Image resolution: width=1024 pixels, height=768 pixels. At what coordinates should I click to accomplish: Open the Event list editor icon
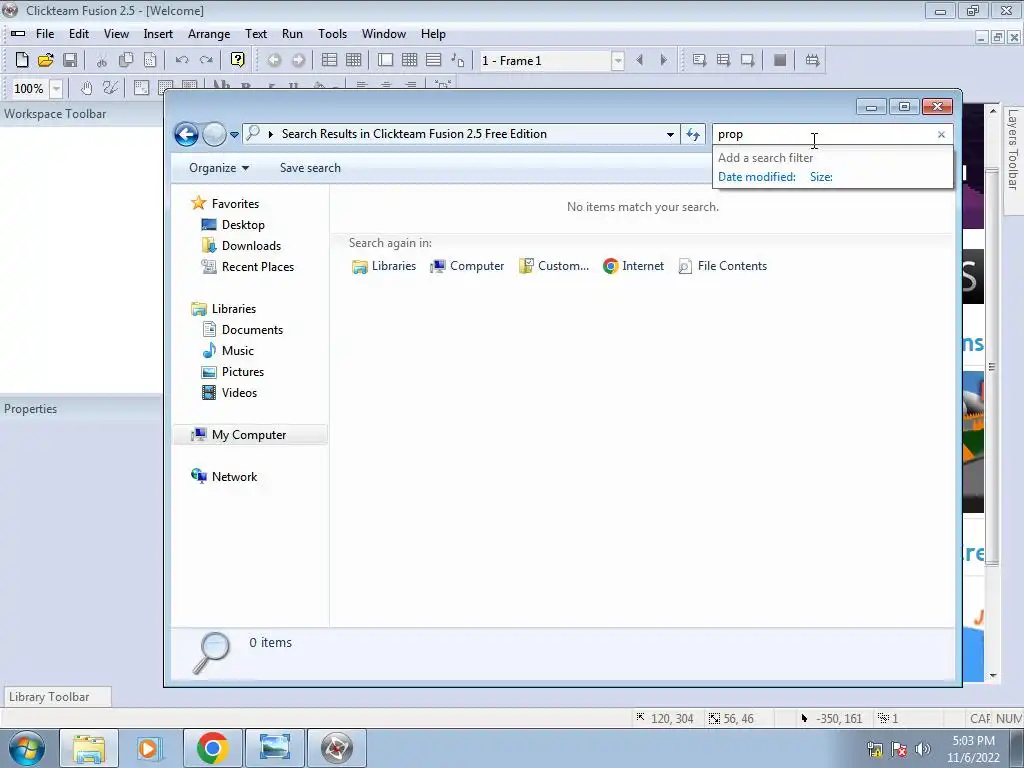[434, 60]
